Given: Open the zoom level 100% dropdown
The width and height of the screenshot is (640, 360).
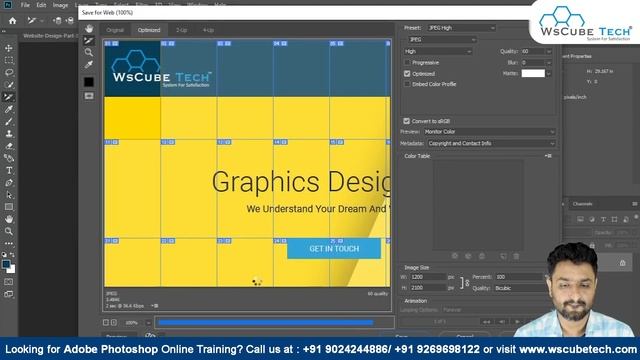Looking at the screenshot, I should [x=148, y=322].
